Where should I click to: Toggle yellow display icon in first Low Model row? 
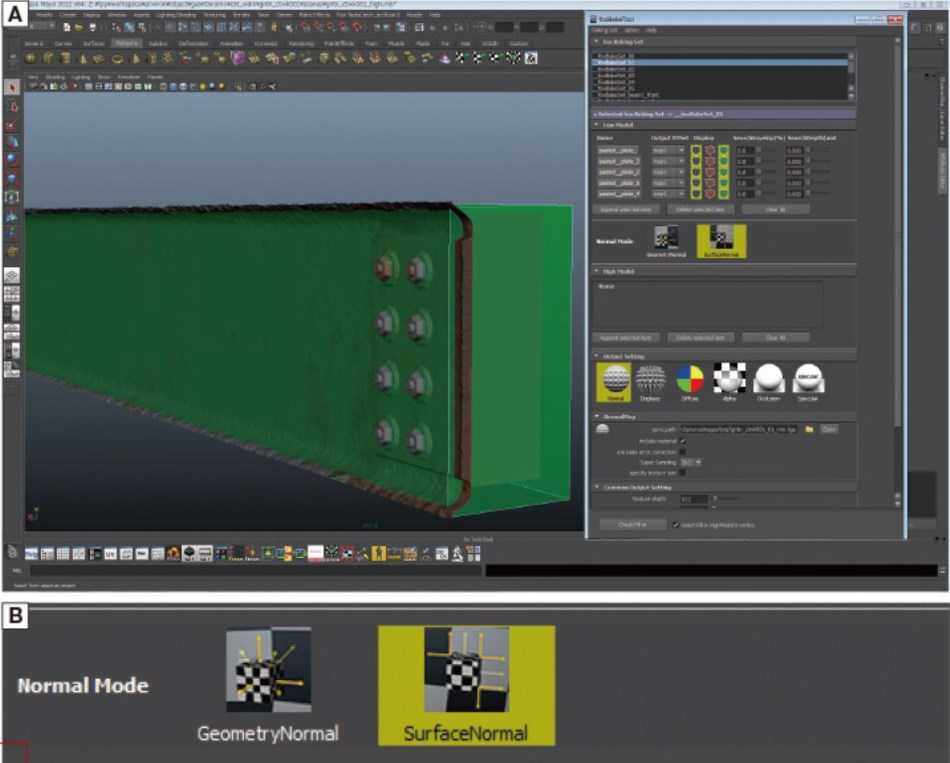tap(696, 150)
